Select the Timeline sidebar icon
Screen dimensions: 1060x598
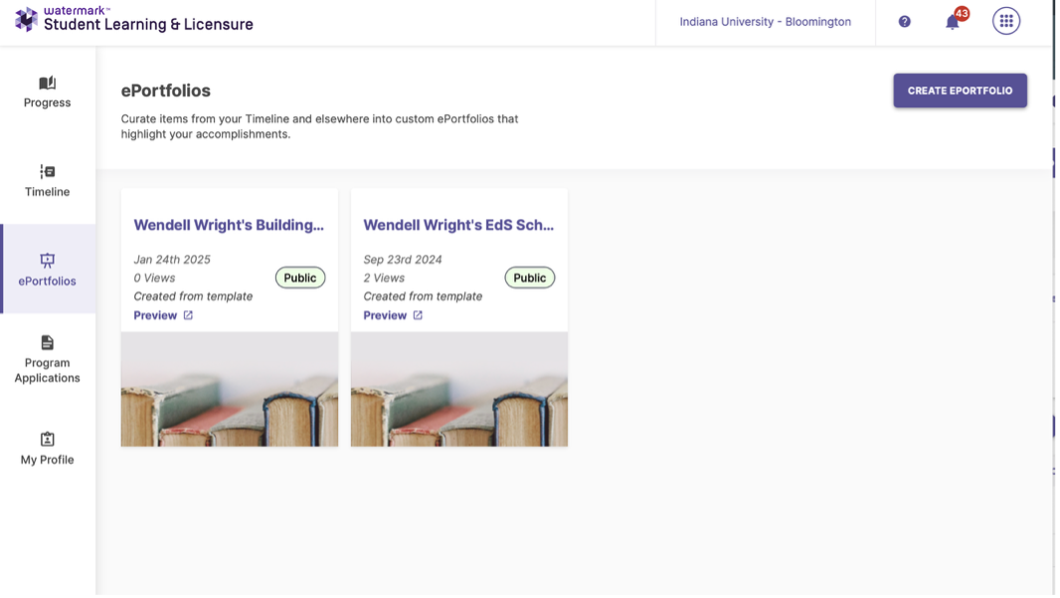click(x=46, y=172)
